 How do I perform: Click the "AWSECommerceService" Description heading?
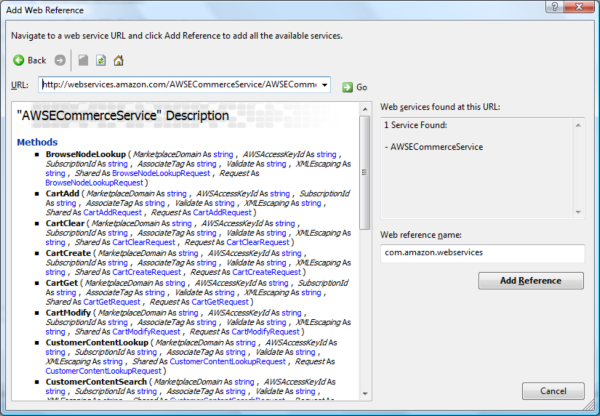(123, 116)
